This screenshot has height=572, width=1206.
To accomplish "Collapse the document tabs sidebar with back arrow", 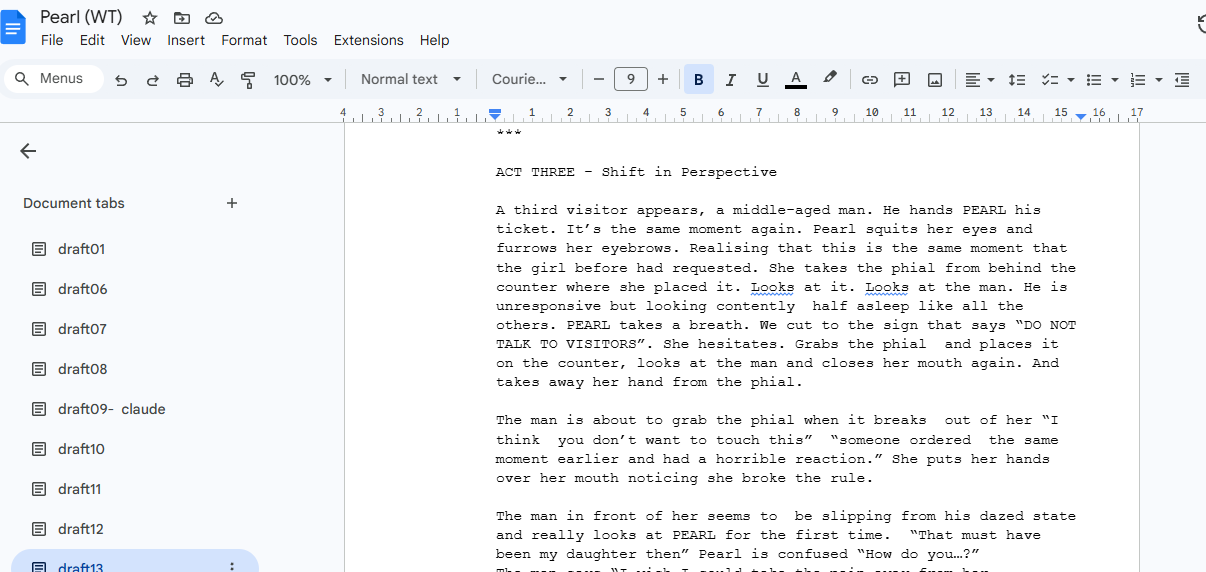I will pyautogui.click(x=28, y=151).
